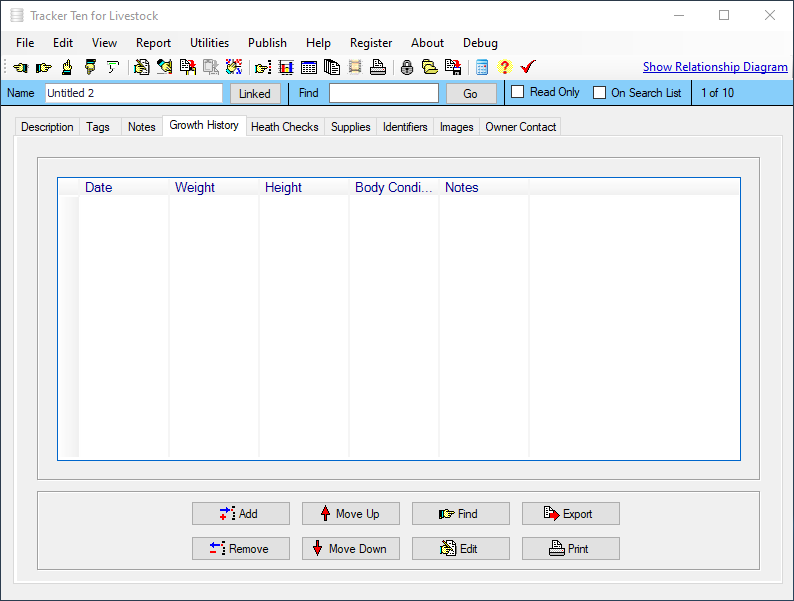Click the filter funnel toolbar icon
Screen dimensions: 794x601
click(x=112, y=67)
